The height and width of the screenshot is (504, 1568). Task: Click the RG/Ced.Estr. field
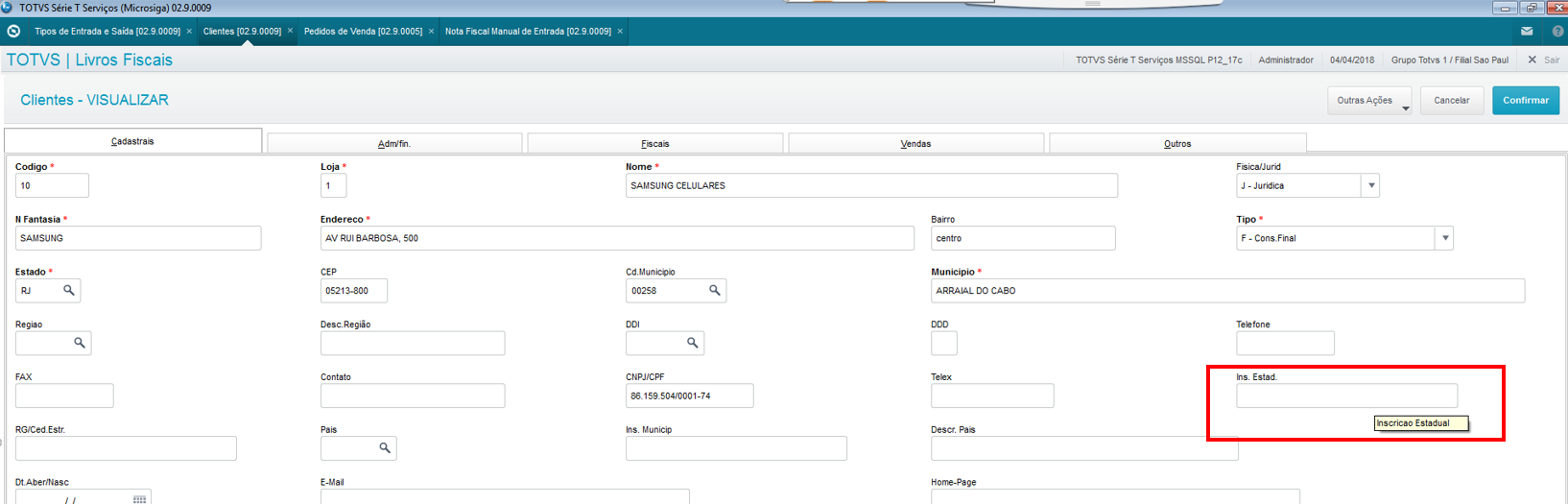click(126, 448)
